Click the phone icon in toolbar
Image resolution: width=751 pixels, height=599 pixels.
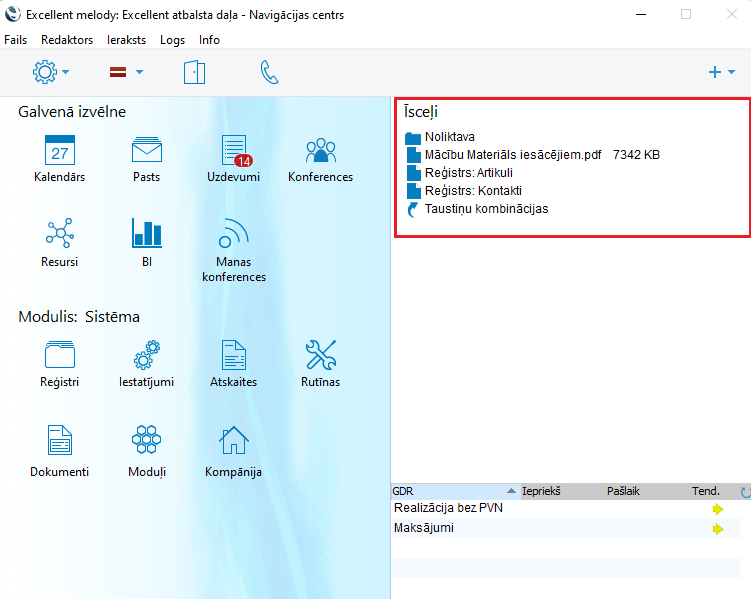[269, 72]
